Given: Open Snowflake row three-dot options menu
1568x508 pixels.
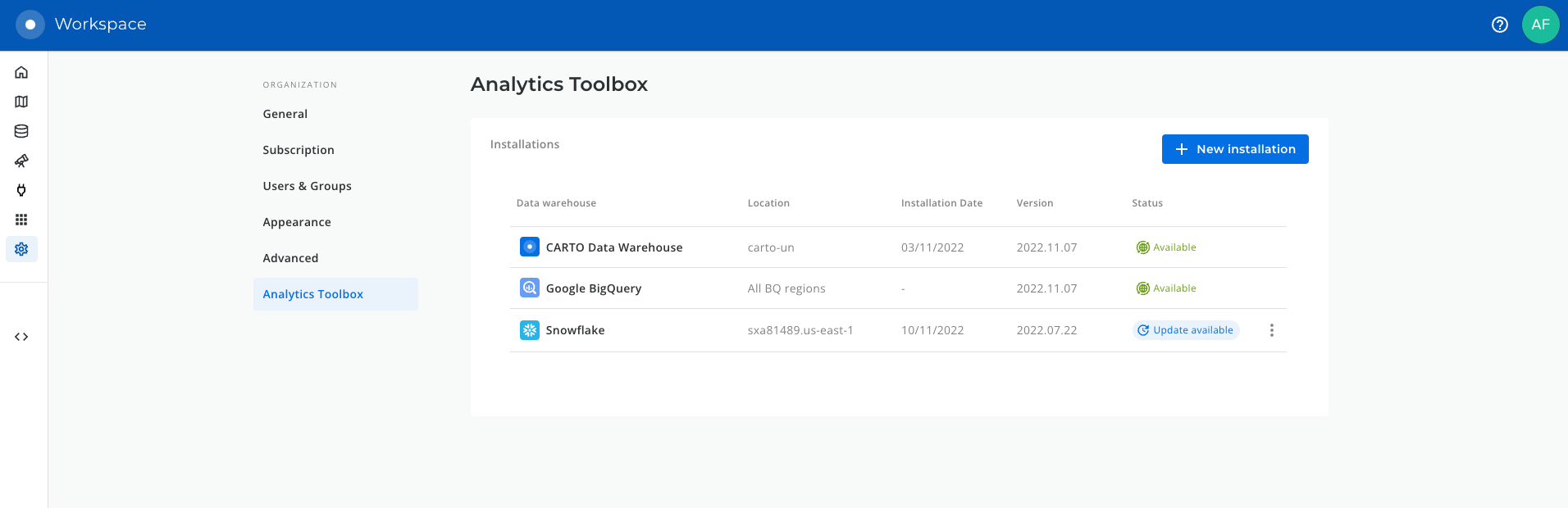Looking at the screenshot, I should coord(1271,330).
